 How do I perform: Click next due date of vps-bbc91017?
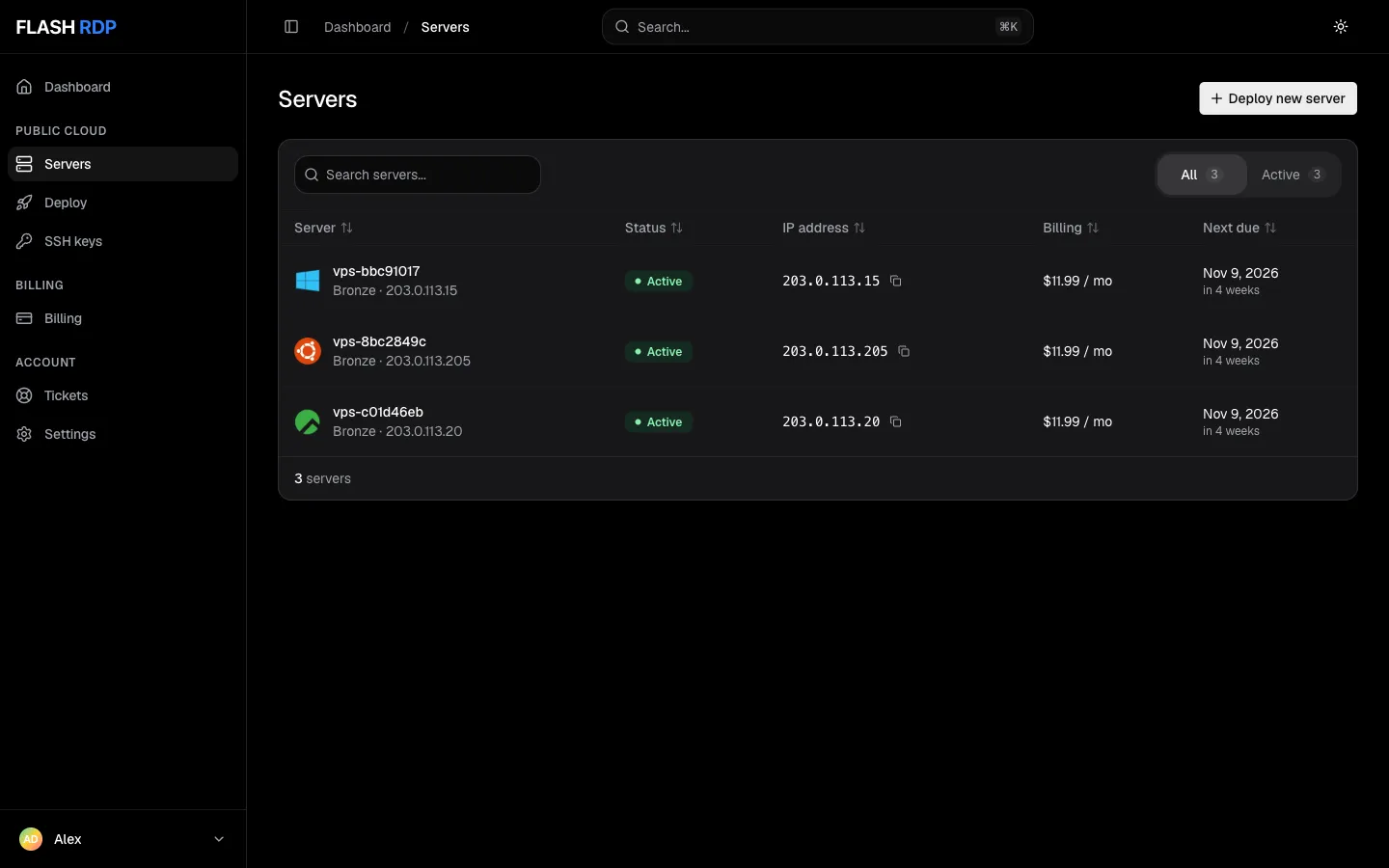1240,273
